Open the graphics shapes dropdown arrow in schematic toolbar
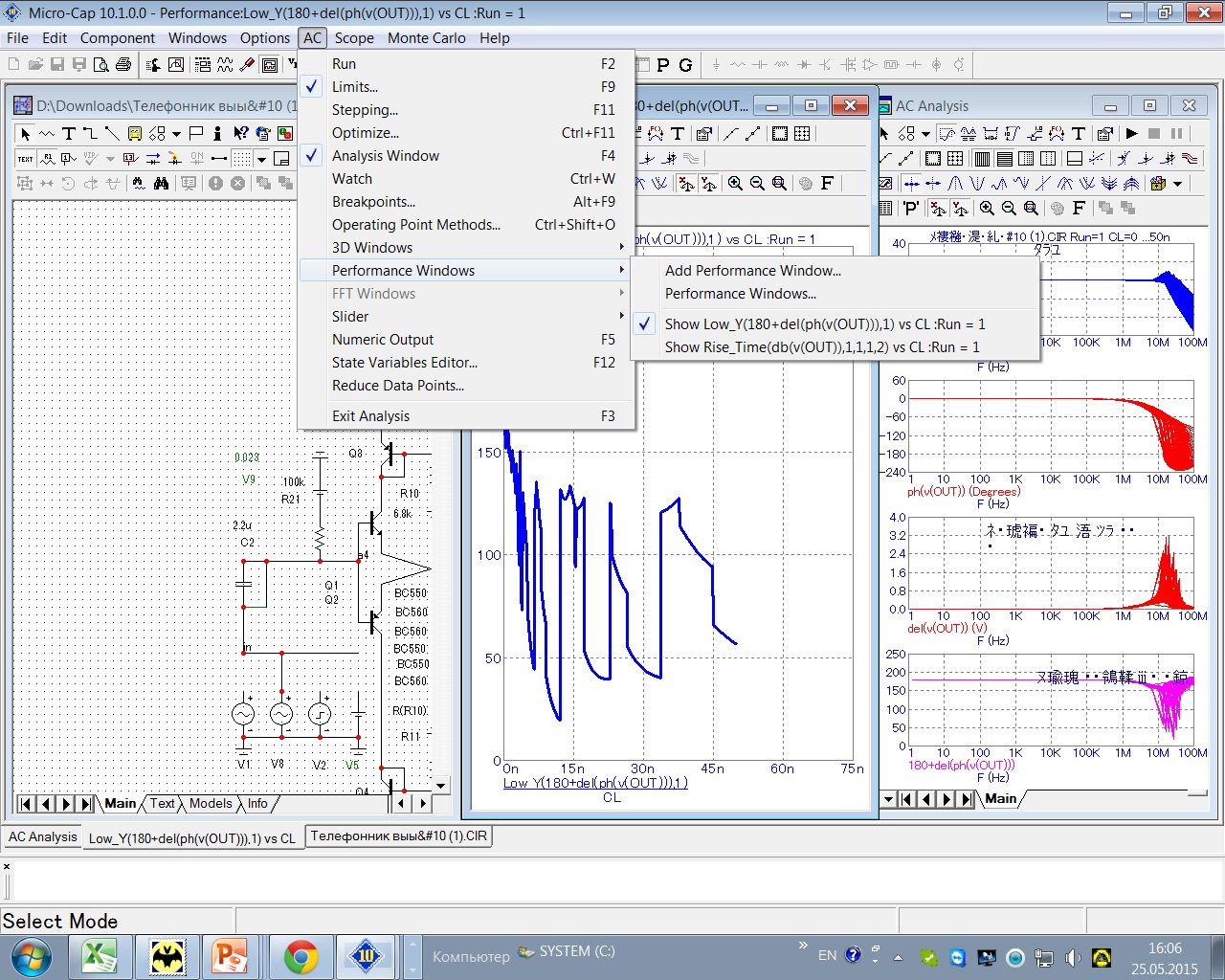Screen dimensions: 1225x980 pyautogui.click(x=176, y=134)
